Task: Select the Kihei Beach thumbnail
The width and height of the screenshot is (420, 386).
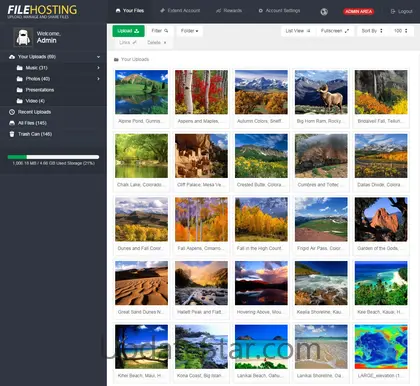Action: (141, 347)
